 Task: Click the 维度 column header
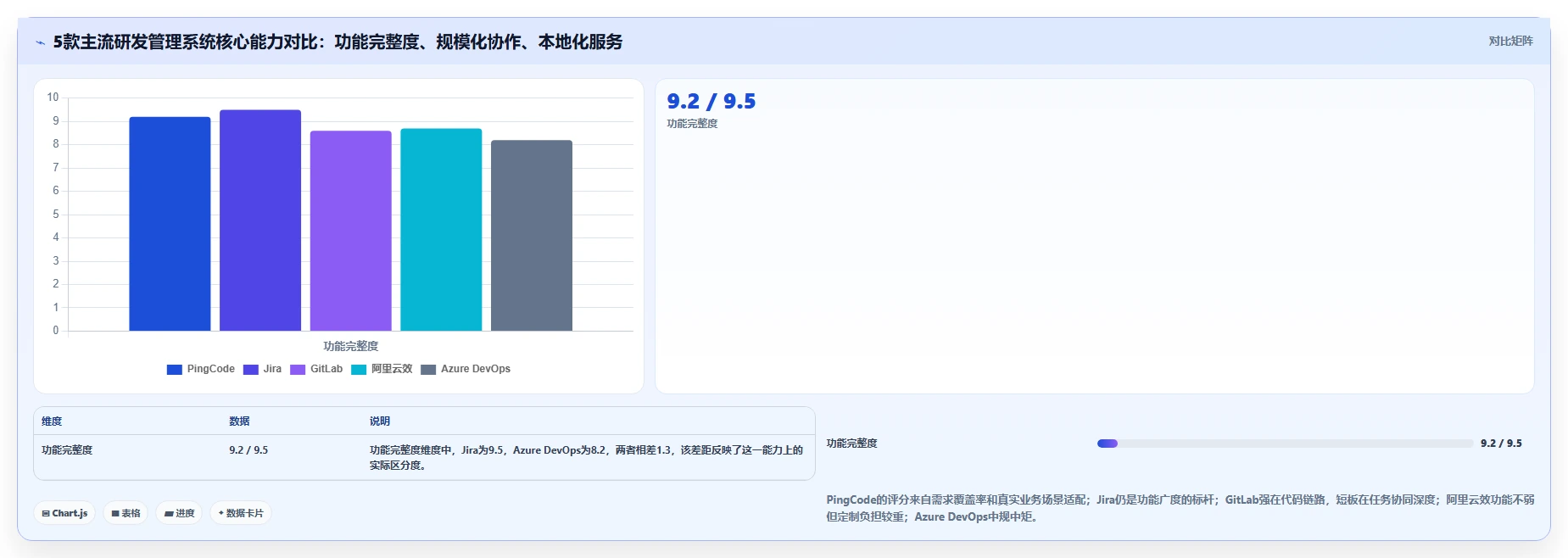(52, 421)
